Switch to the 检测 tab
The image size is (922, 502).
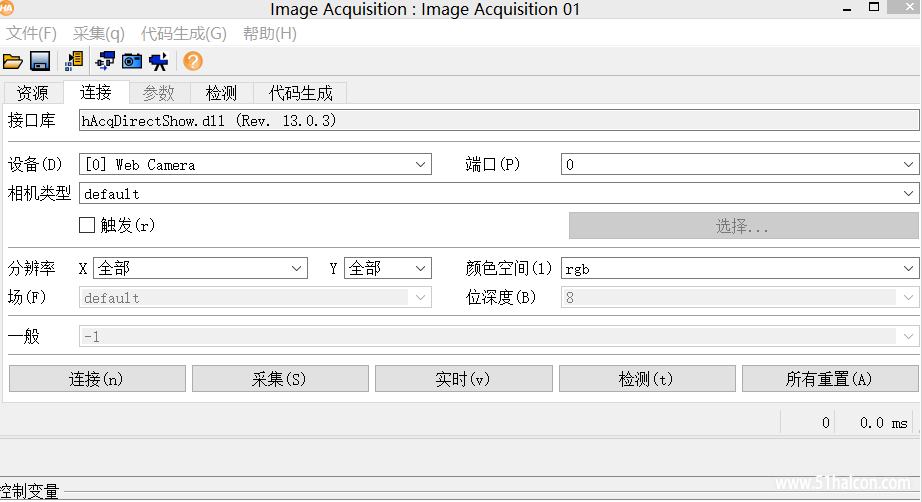[222, 93]
